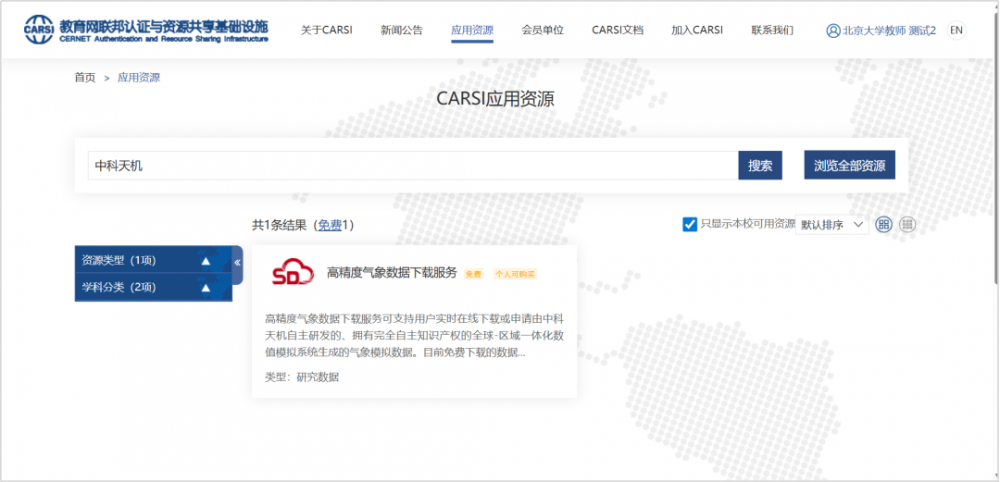
Task: Open the CARSI文档 menu item
Action: point(617,30)
